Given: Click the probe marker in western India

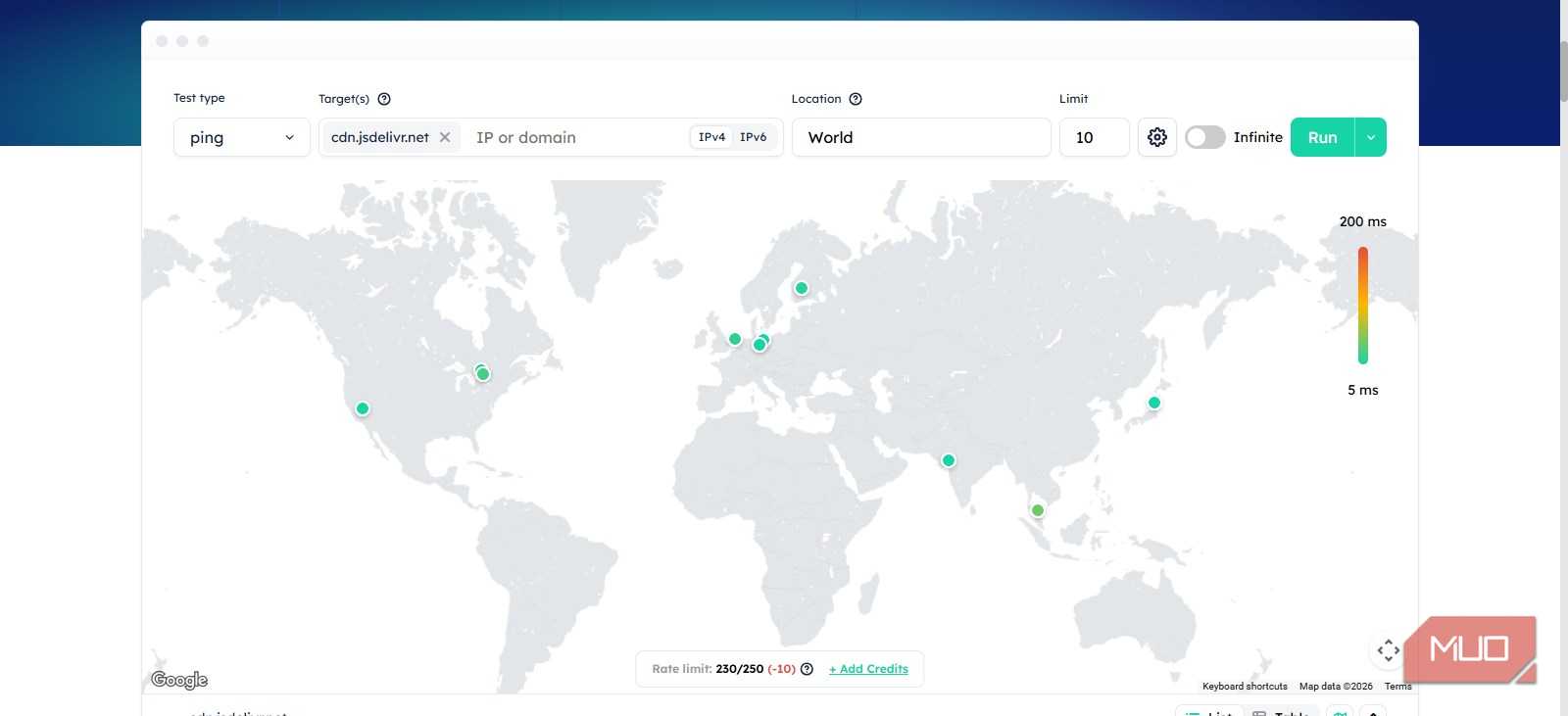Looking at the screenshot, I should [949, 460].
